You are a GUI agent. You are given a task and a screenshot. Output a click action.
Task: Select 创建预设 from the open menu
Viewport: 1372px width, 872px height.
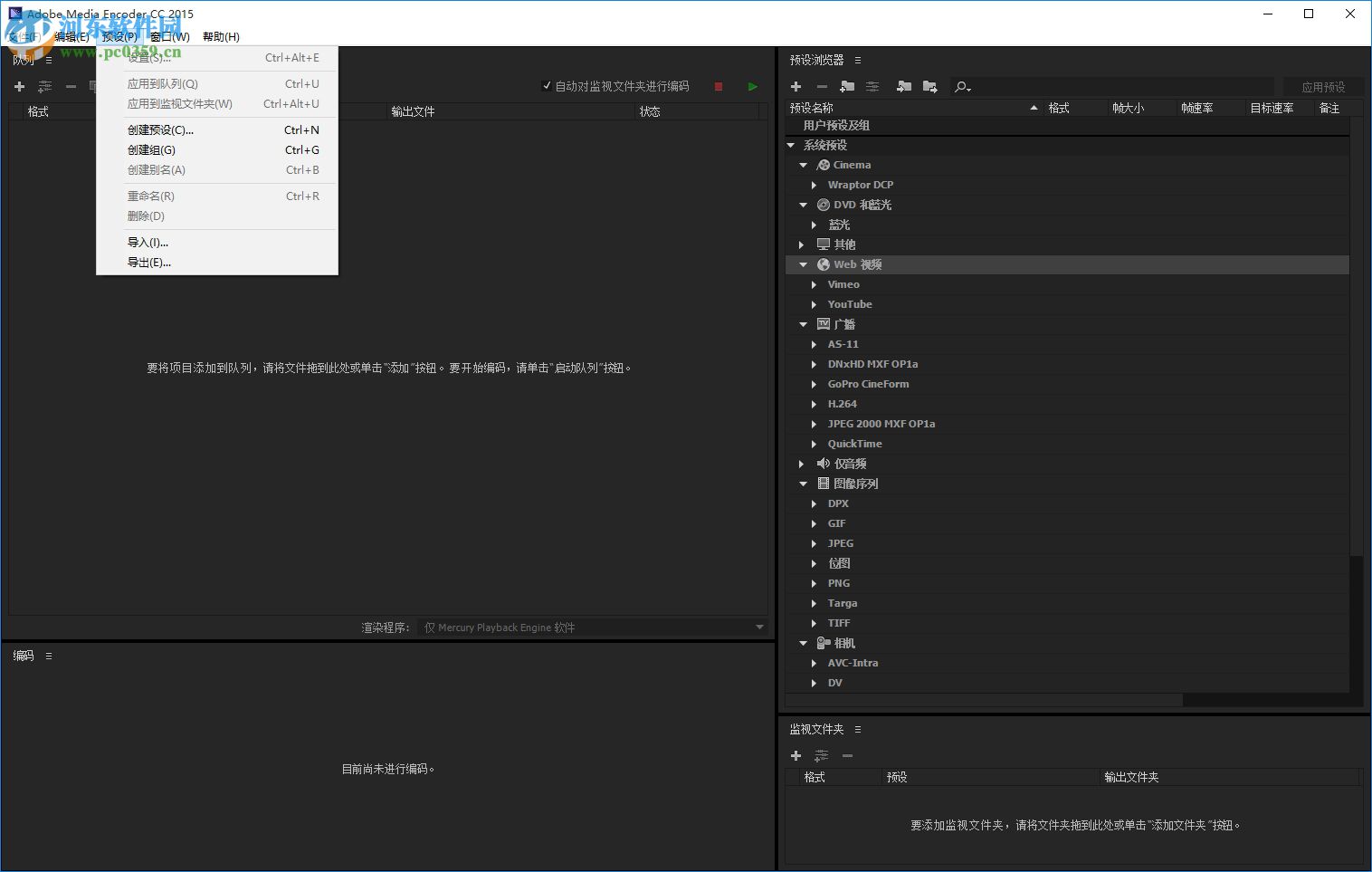pos(160,129)
